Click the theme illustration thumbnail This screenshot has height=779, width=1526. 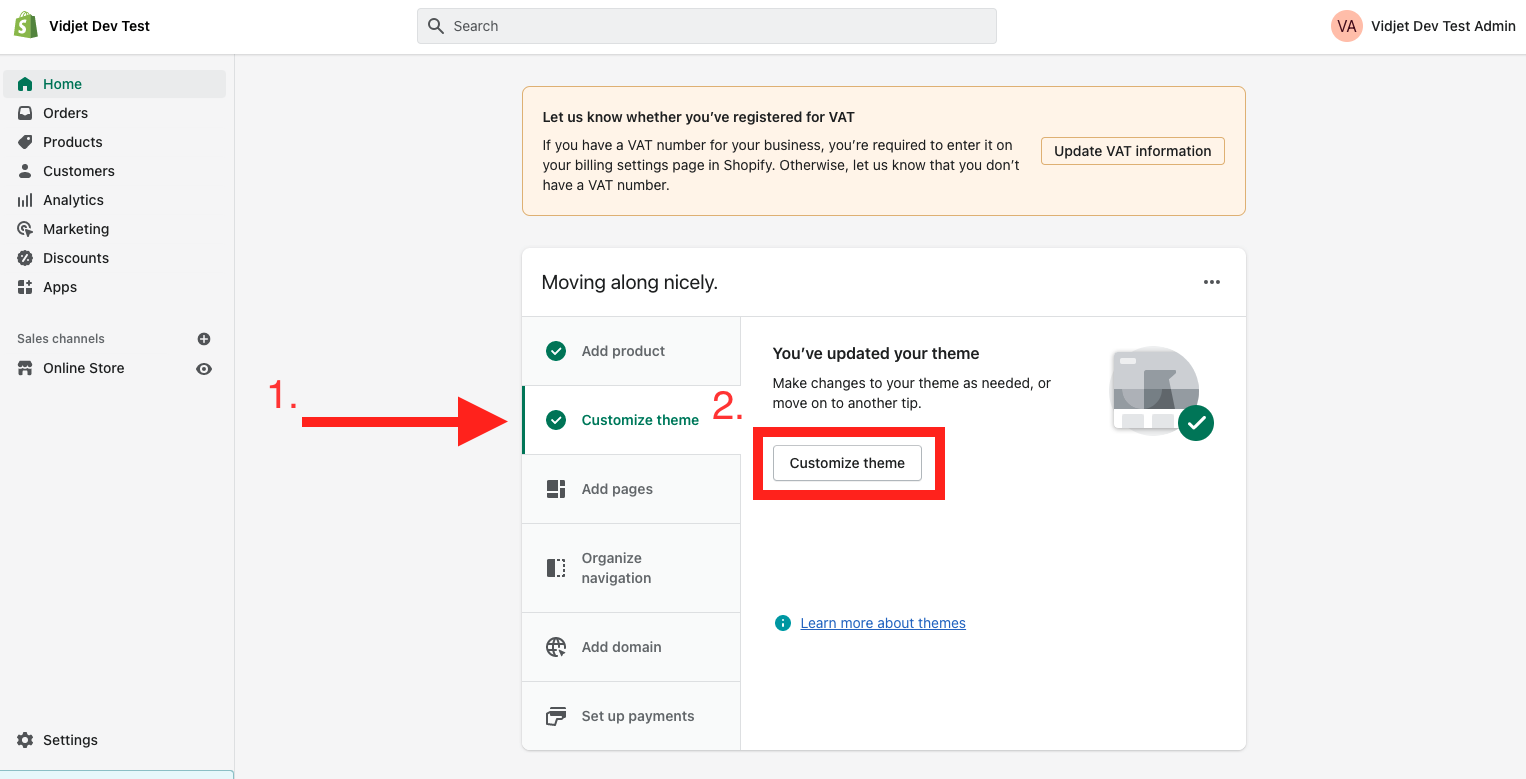pyautogui.click(x=1162, y=393)
